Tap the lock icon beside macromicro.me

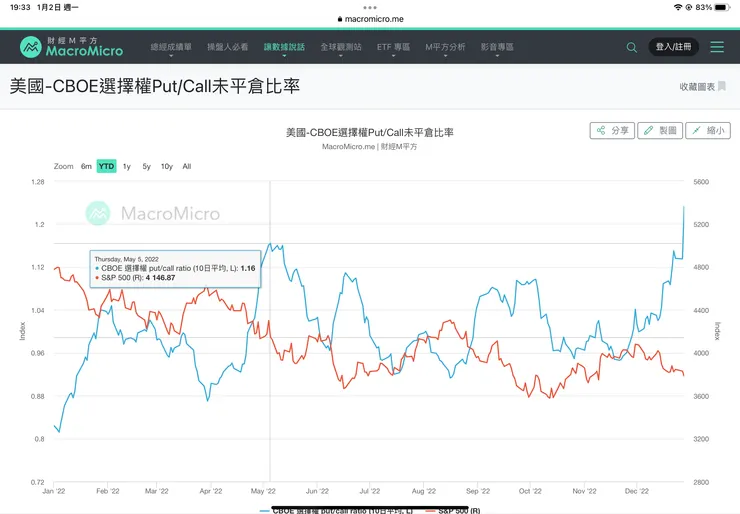pos(340,19)
